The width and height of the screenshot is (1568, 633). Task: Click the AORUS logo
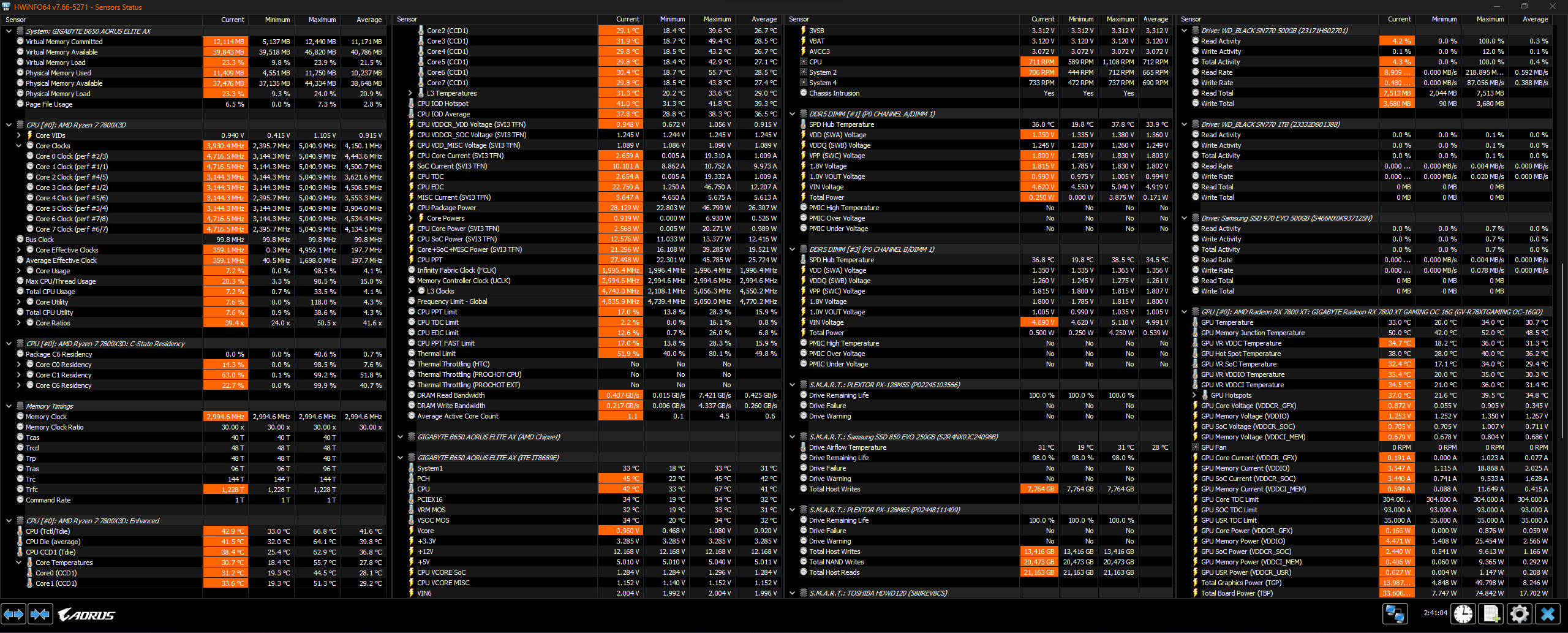click(86, 614)
